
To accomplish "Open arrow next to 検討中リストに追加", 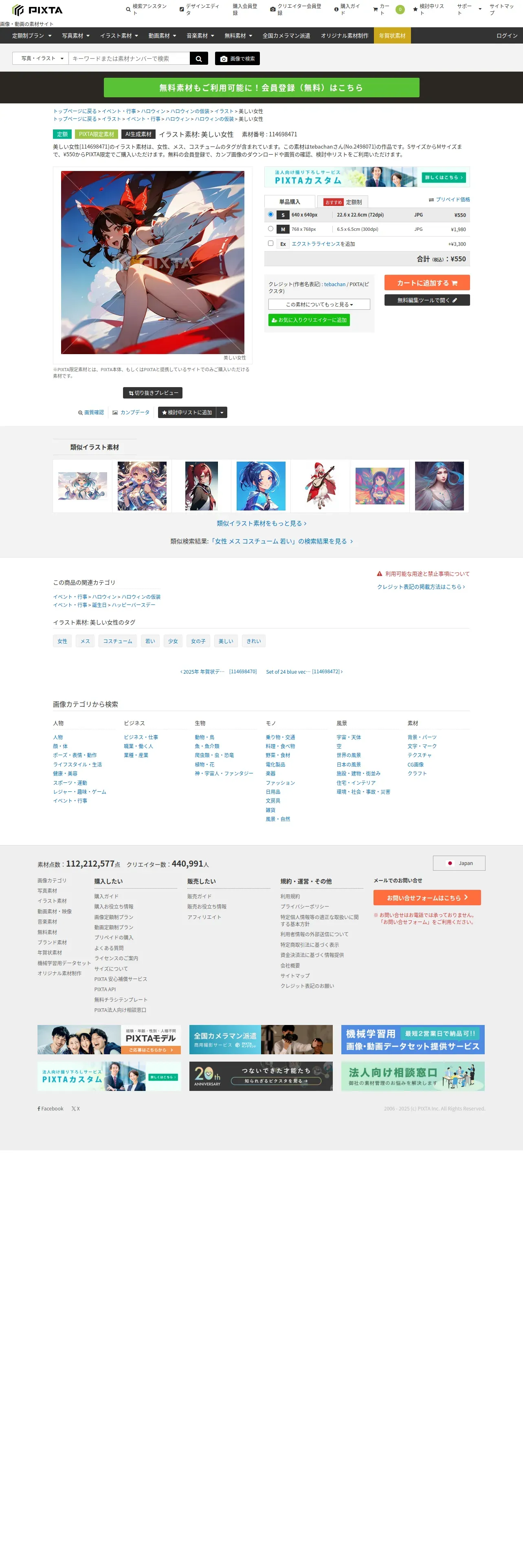I will [x=222, y=412].
